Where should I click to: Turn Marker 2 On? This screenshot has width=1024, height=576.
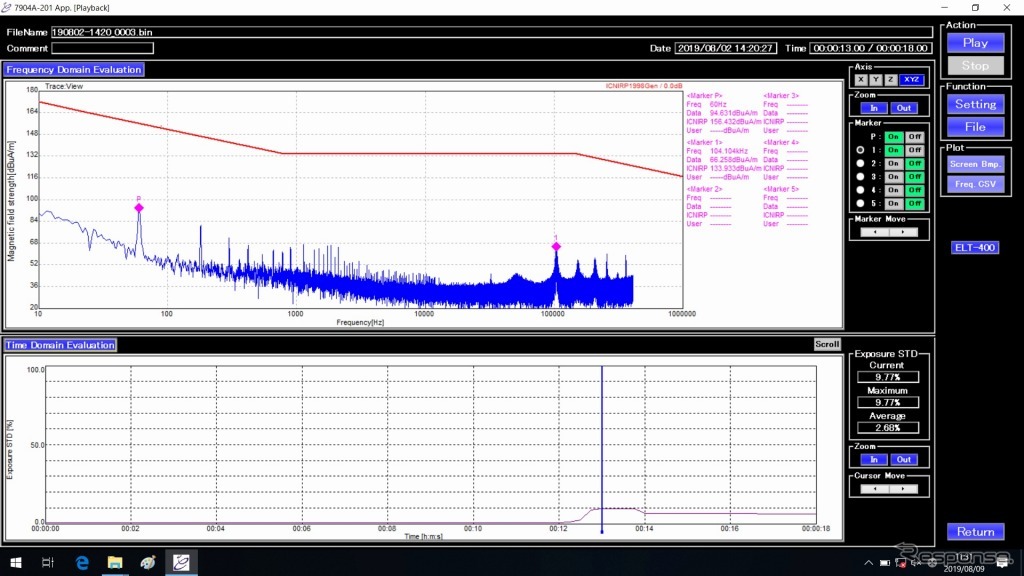(893, 163)
